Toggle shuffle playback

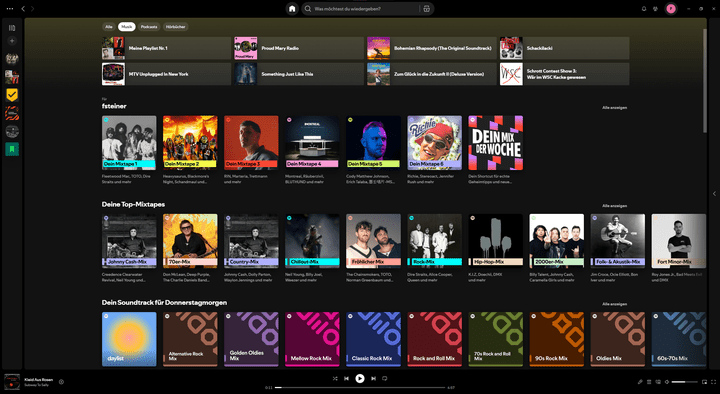pyautogui.click(x=335, y=378)
